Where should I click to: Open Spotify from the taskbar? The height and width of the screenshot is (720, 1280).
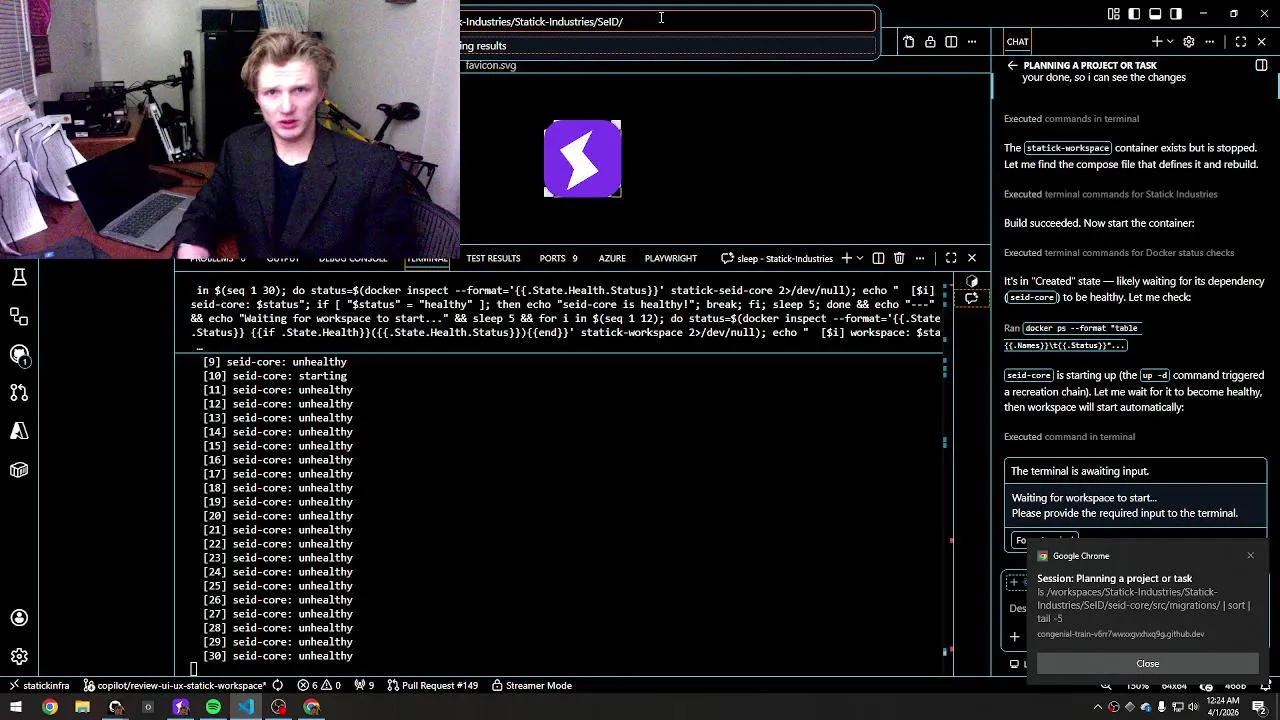213,707
